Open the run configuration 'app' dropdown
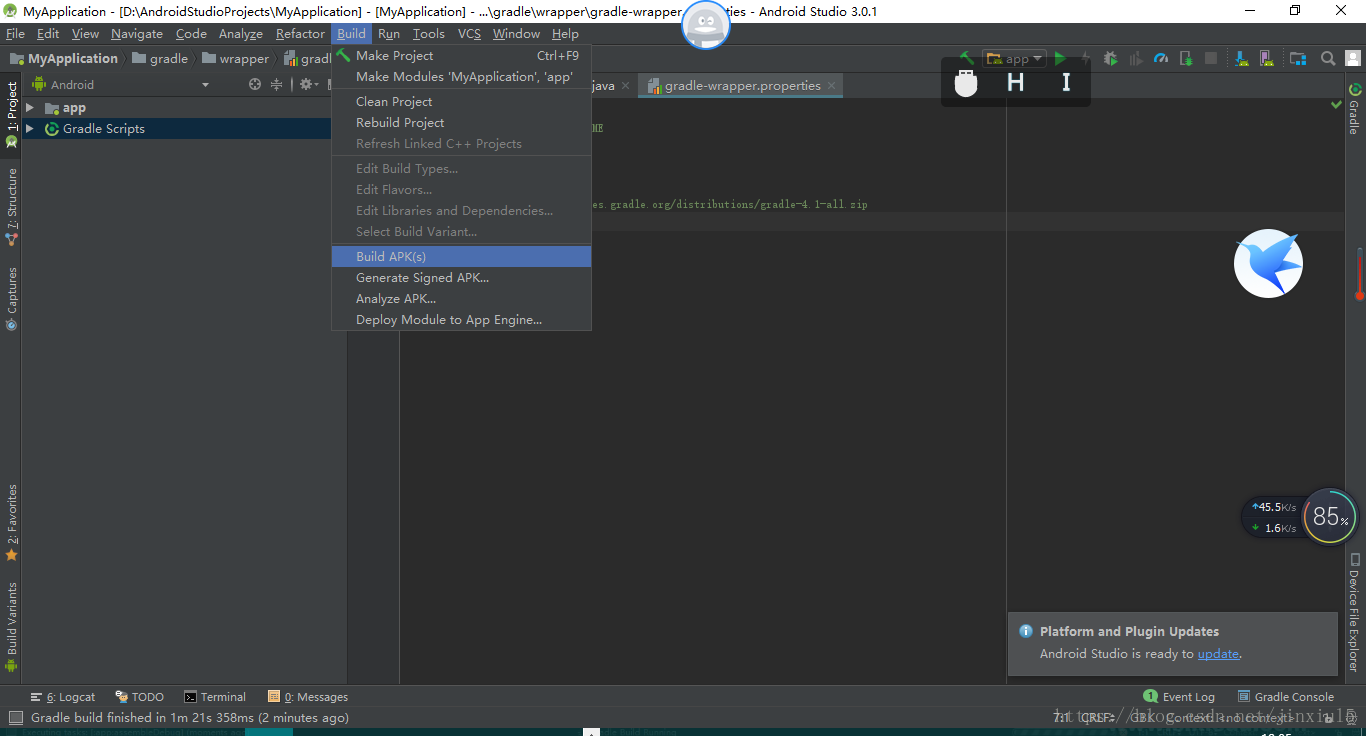 [1014, 59]
